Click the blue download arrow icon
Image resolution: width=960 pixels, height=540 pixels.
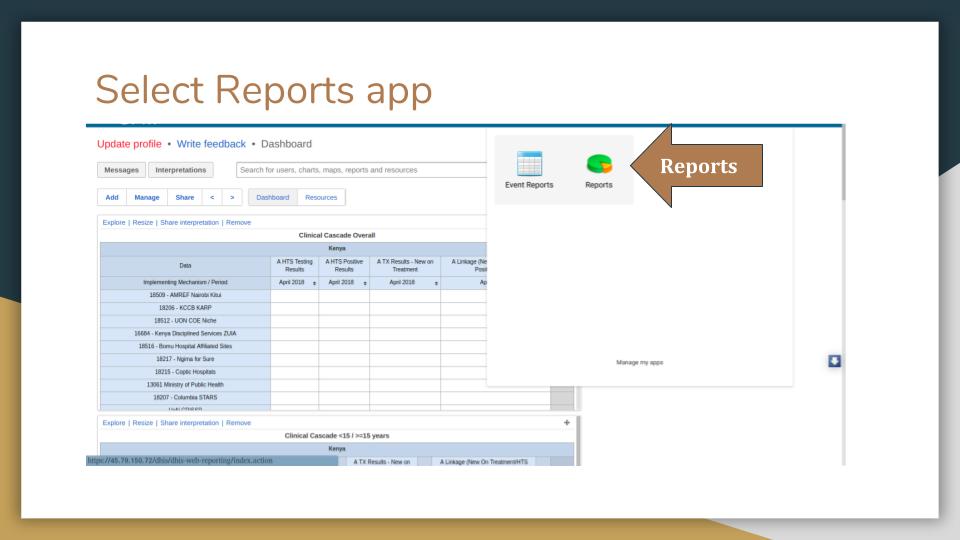click(x=834, y=361)
